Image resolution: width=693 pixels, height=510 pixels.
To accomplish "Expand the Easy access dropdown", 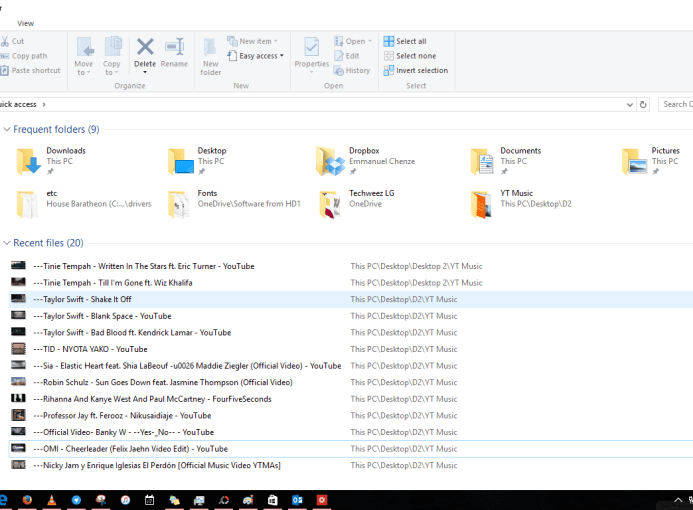I will (x=282, y=56).
